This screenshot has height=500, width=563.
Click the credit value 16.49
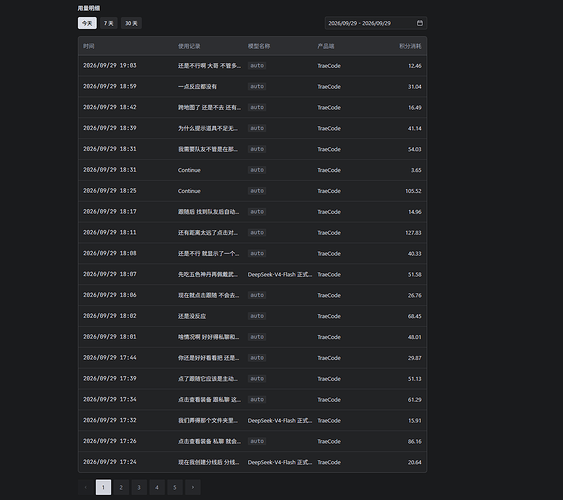click(415, 107)
